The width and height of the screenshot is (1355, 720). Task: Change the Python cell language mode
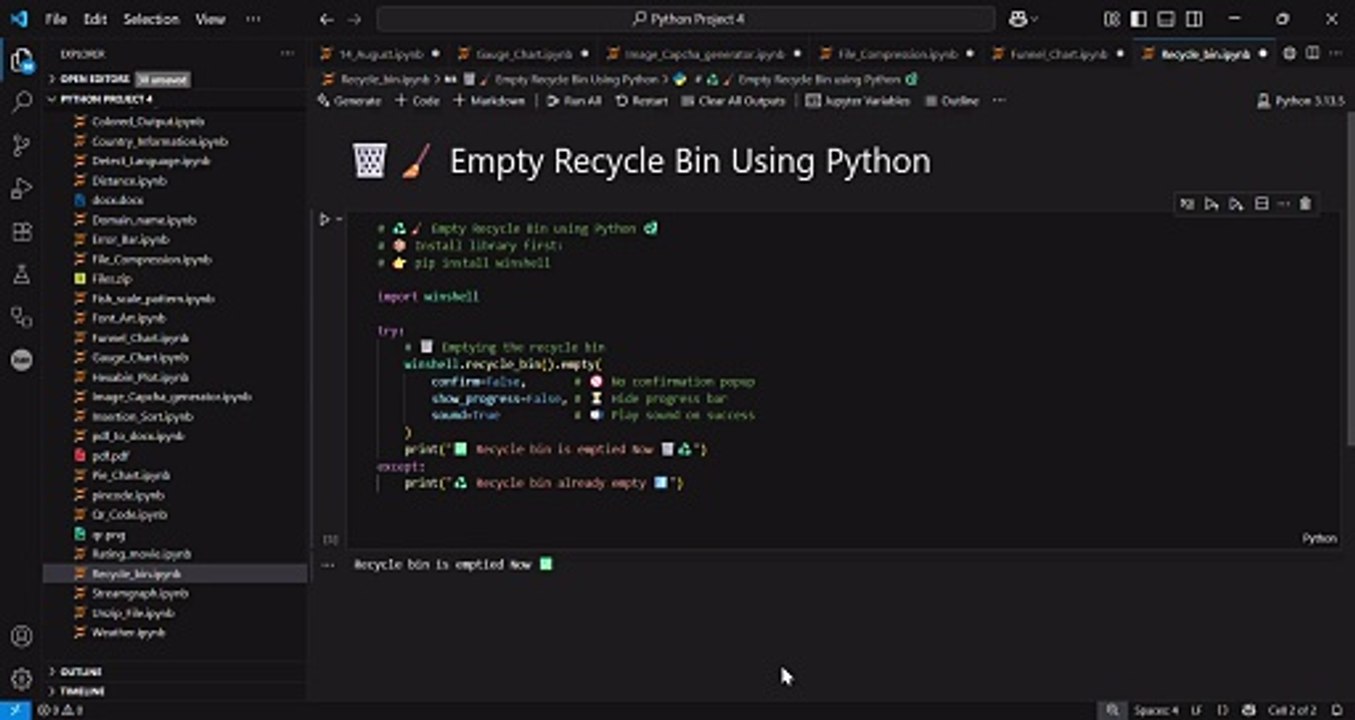[x=1319, y=538]
